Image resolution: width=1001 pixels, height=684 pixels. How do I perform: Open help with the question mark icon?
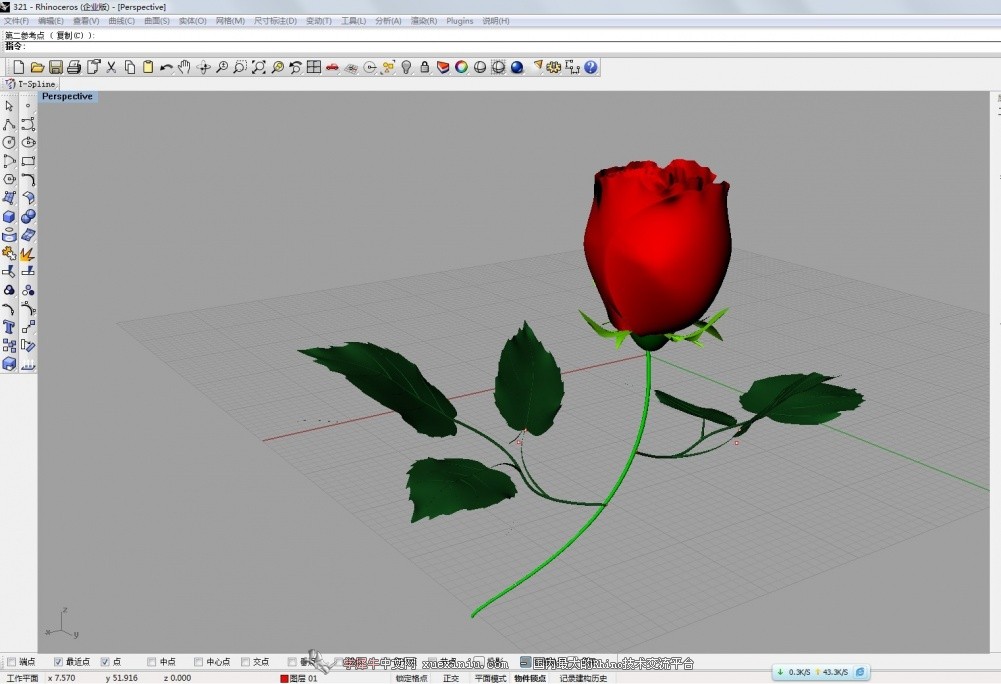pyautogui.click(x=591, y=67)
